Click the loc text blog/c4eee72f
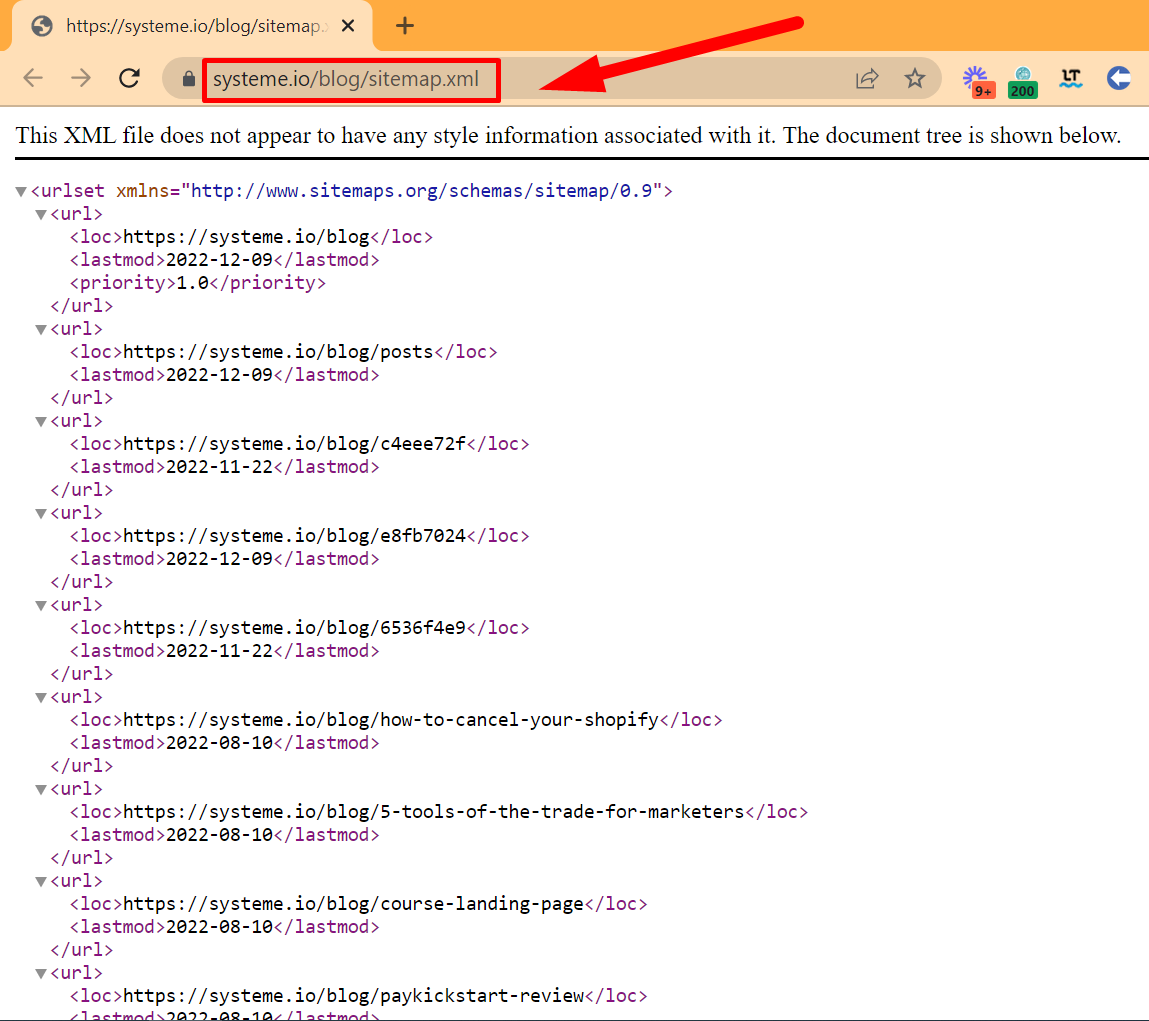Image resolution: width=1149 pixels, height=1021 pixels. pos(295,444)
